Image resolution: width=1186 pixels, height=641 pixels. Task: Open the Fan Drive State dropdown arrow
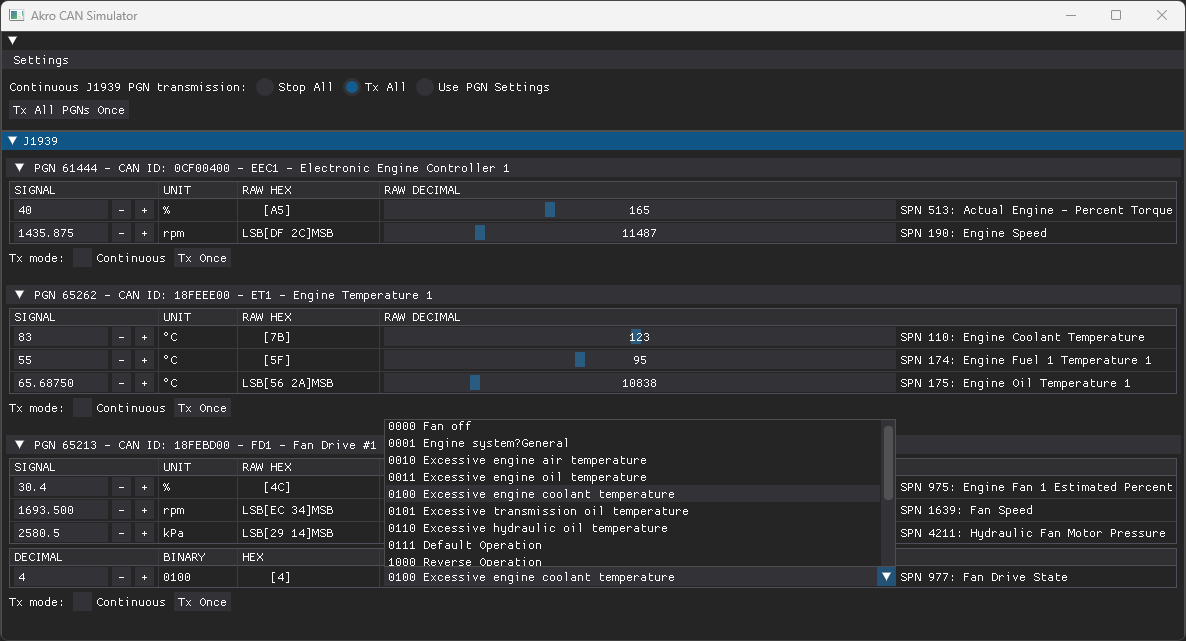884,577
